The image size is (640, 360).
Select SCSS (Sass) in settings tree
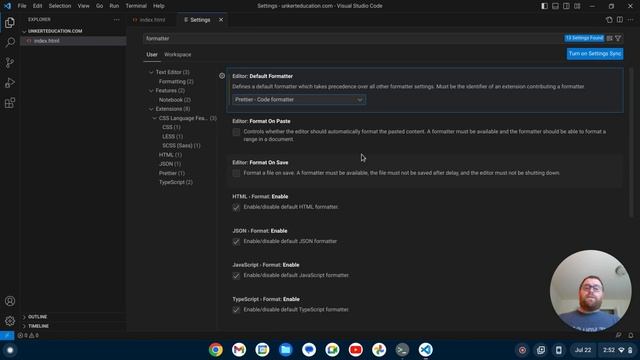[181, 146]
